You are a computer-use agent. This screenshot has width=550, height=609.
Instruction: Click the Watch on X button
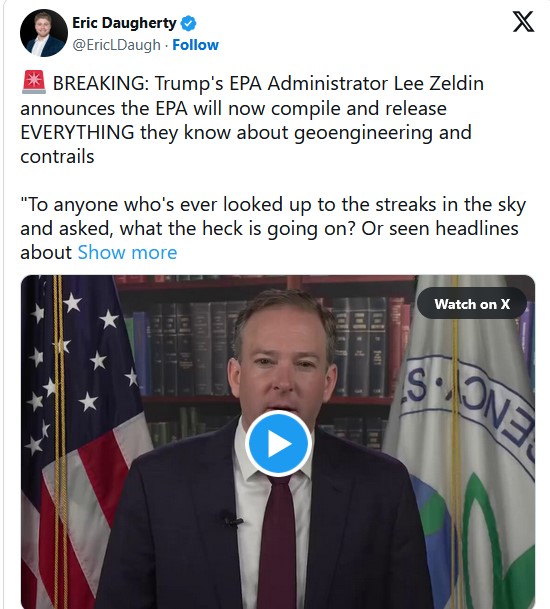[x=472, y=304]
